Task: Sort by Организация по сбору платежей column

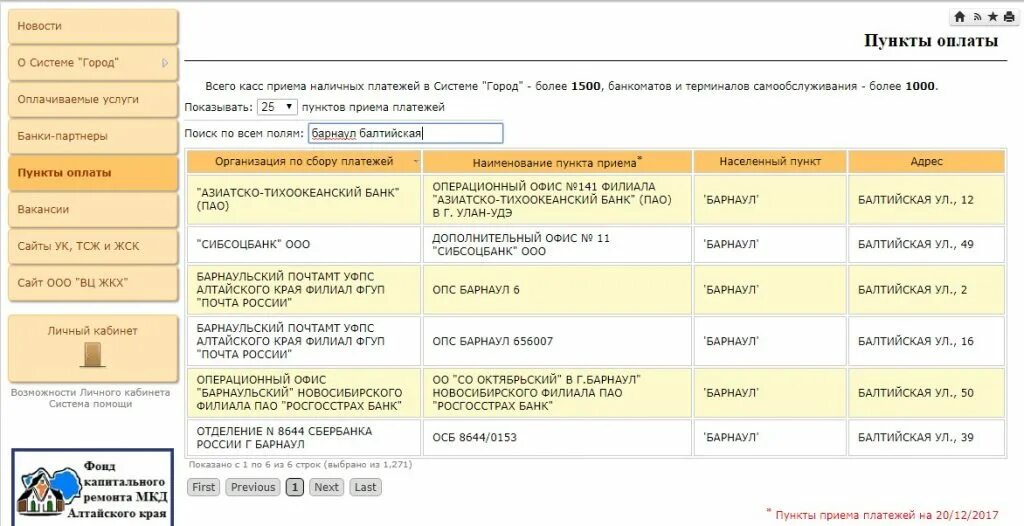Action: coord(304,161)
